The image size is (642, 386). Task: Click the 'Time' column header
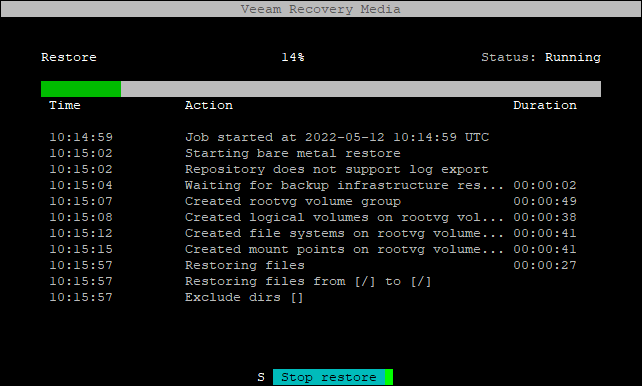pos(65,105)
